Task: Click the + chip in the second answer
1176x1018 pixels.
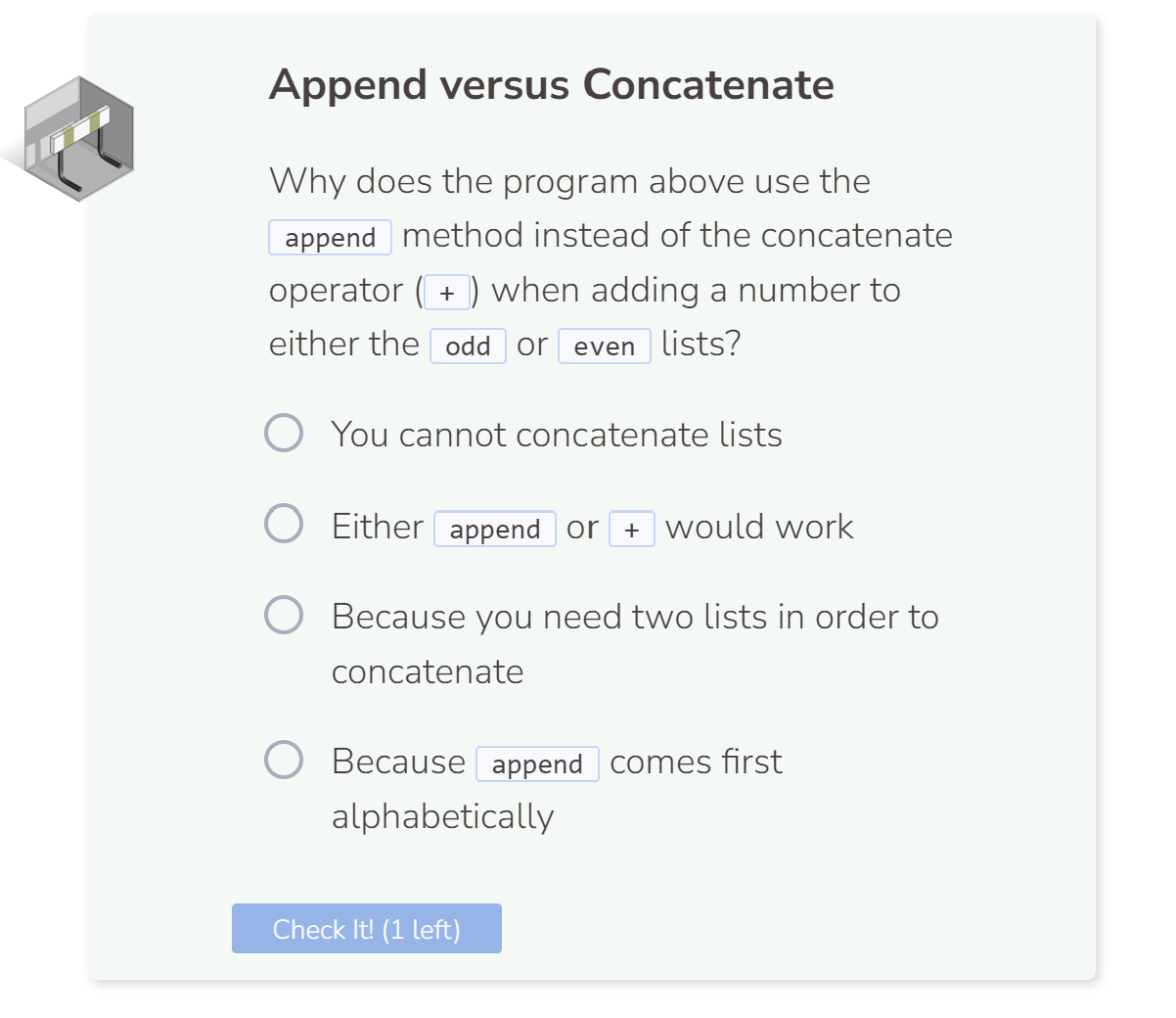Action: [632, 530]
